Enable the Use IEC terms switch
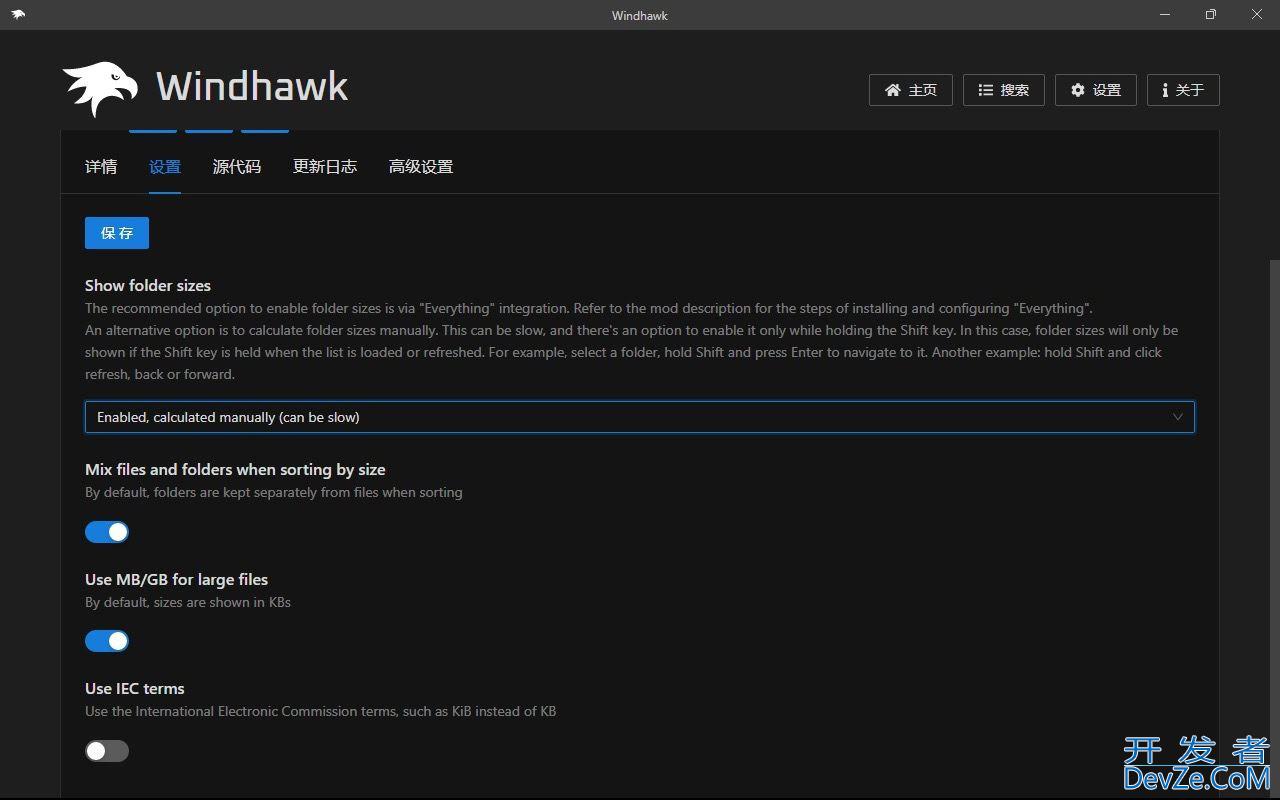The height and width of the screenshot is (800, 1280). [107, 751]
